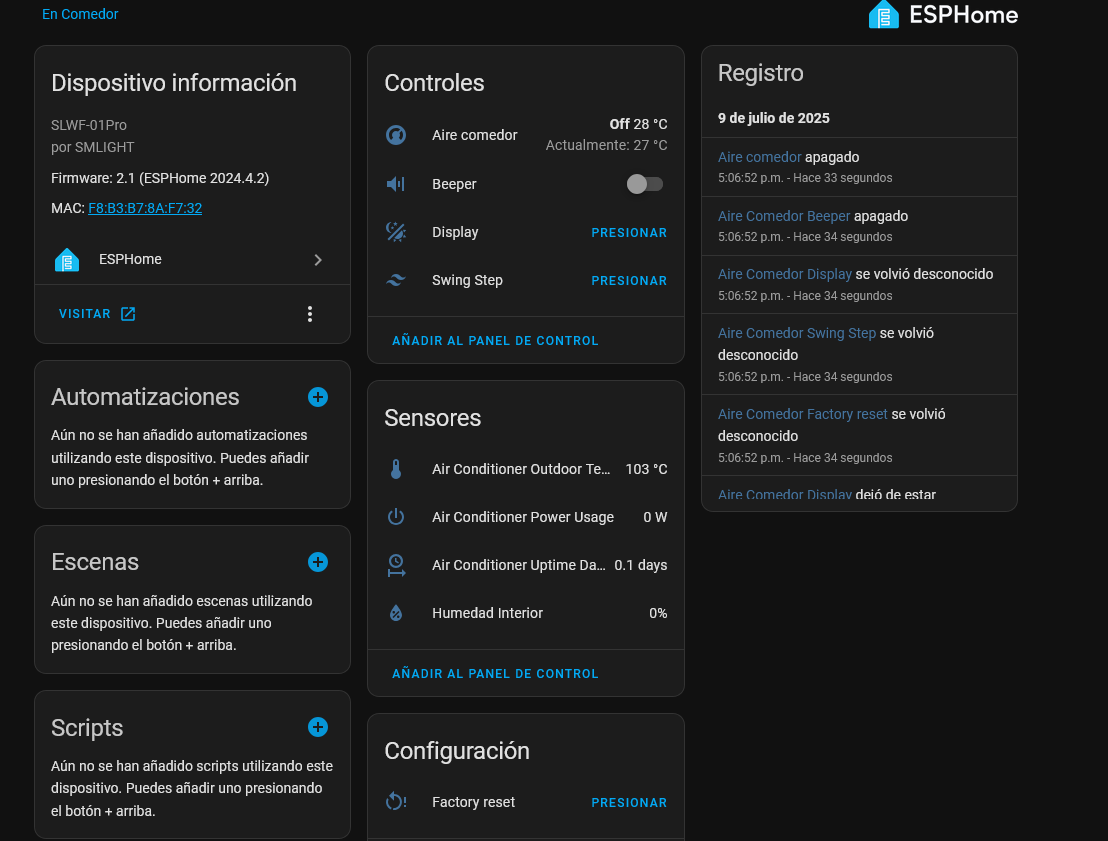Click the external link icon beside VISITAR
The width and height of the screenshot is (1108, 841).
point(128,314)
